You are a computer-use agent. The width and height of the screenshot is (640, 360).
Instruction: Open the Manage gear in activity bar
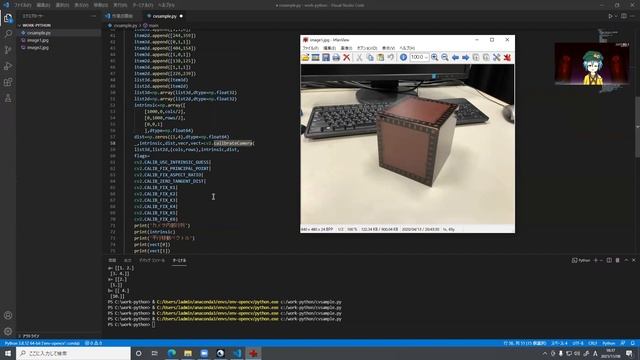tap(8, 331)
